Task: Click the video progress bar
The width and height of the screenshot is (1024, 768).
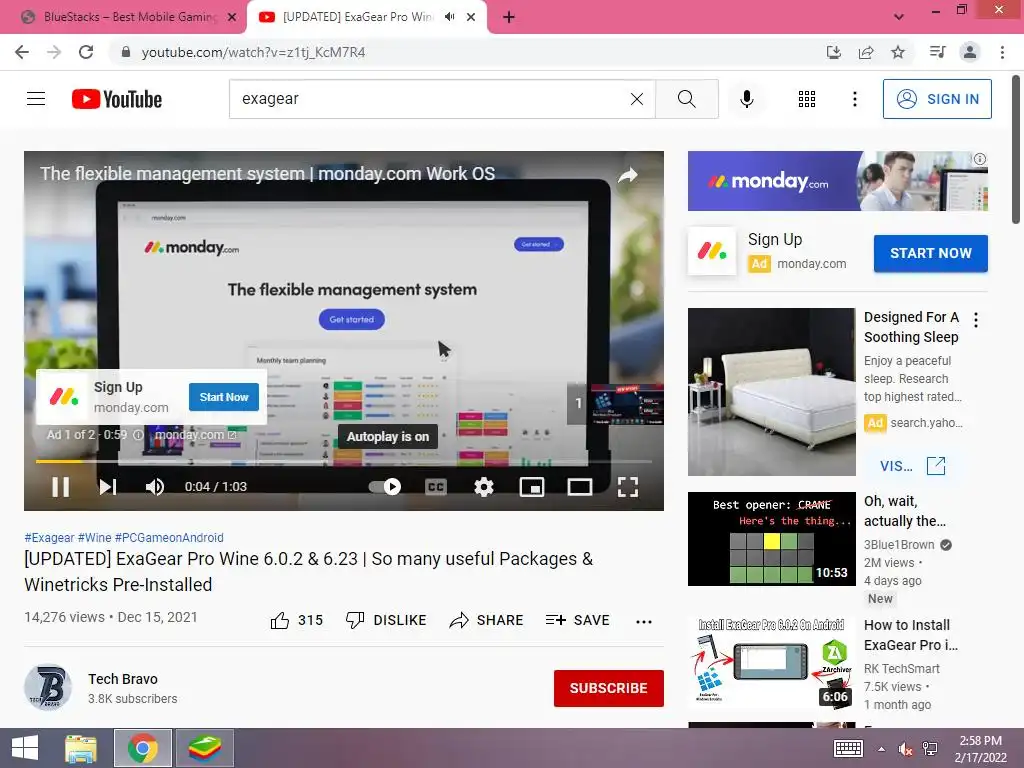Action: [x=344, y=461]
